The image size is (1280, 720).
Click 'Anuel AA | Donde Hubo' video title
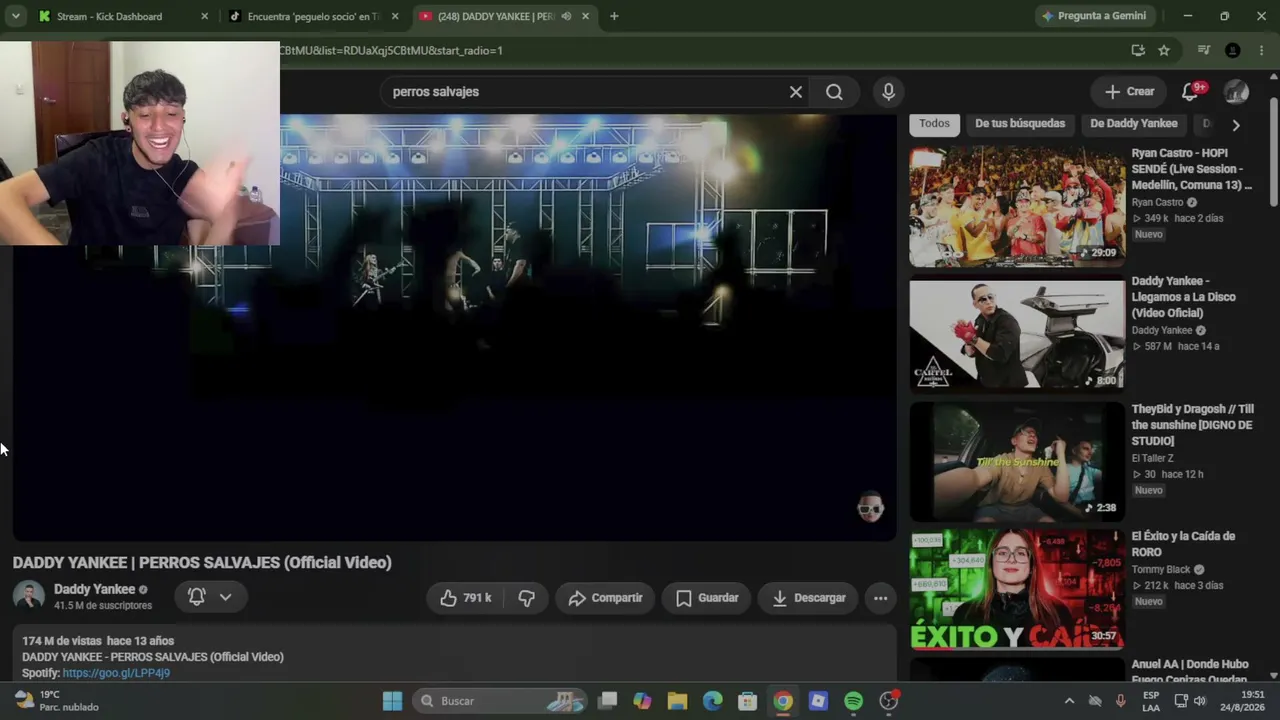point(1190,672)
